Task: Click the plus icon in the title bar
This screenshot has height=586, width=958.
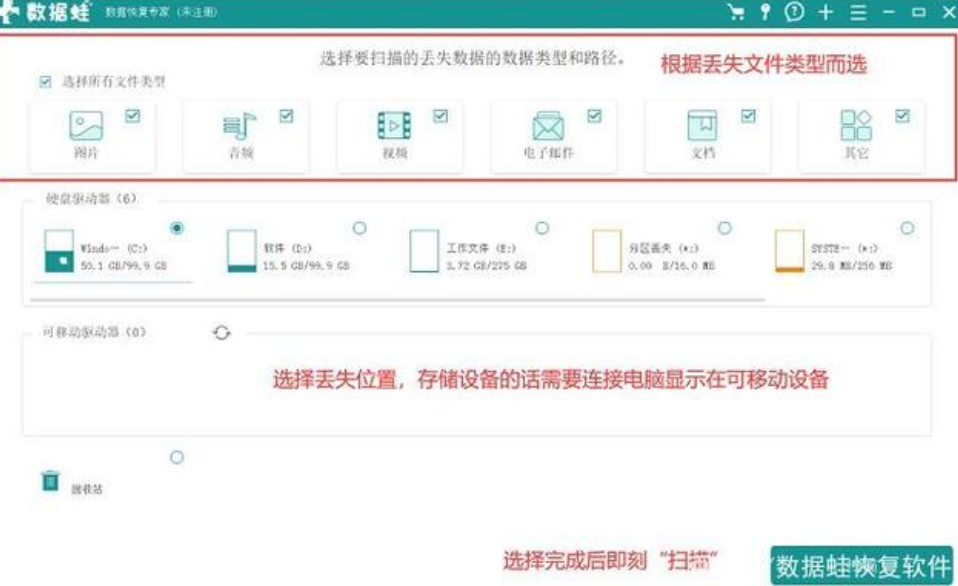Action: coord(826,12)
